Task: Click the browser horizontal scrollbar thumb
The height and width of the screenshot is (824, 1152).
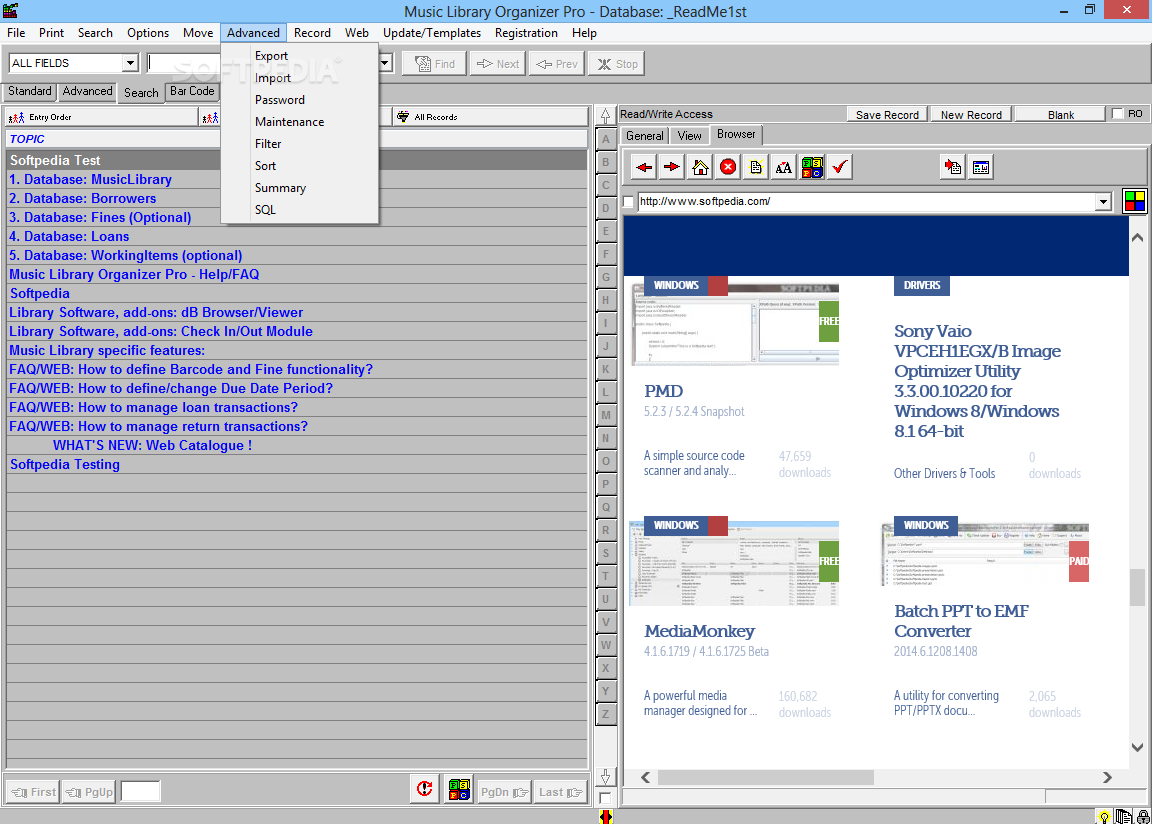Action: pyautogui.click(x=766, y=777)
